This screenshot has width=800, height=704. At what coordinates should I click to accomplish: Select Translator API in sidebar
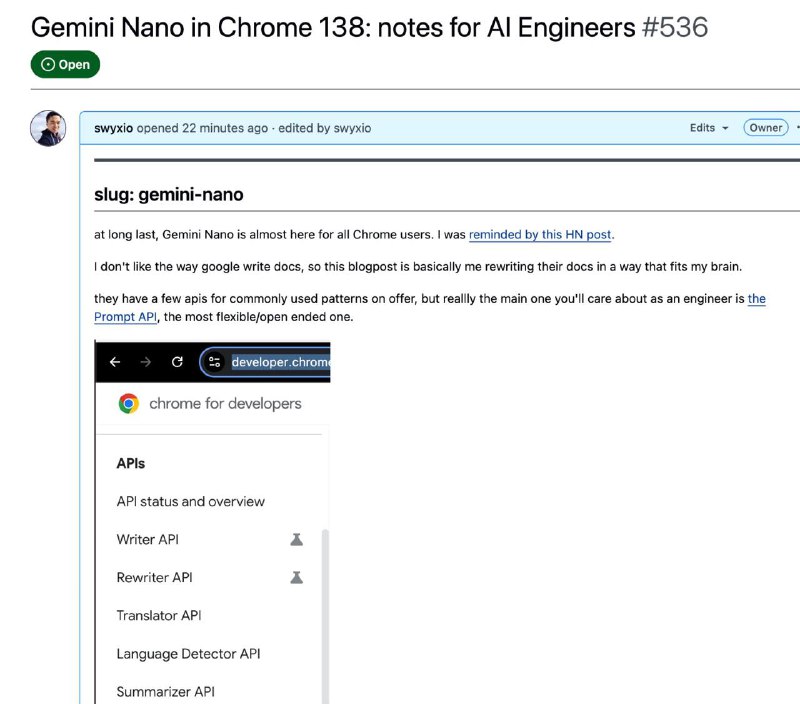click(x=159, y=615)
